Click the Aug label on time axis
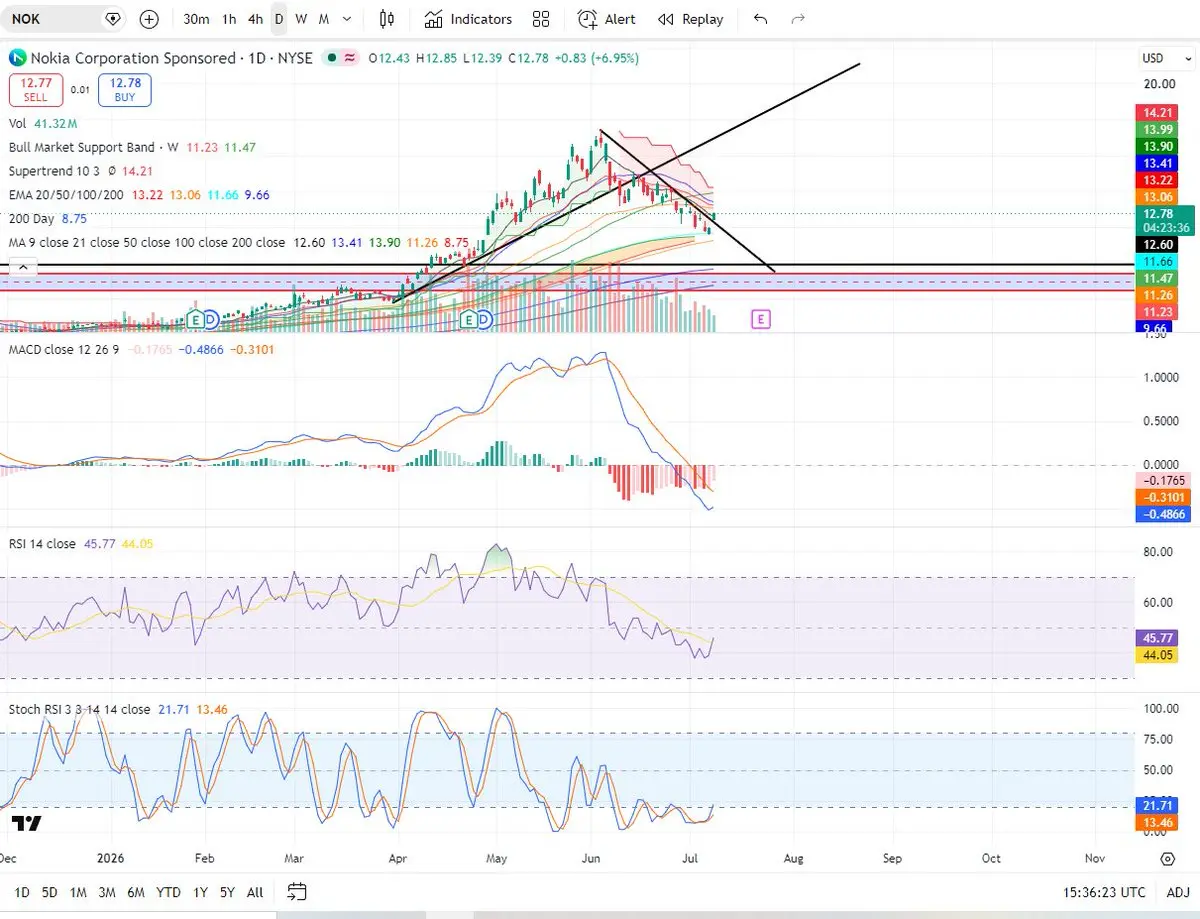Viewport: 1200px width, 919px height. tap(793, 858)
